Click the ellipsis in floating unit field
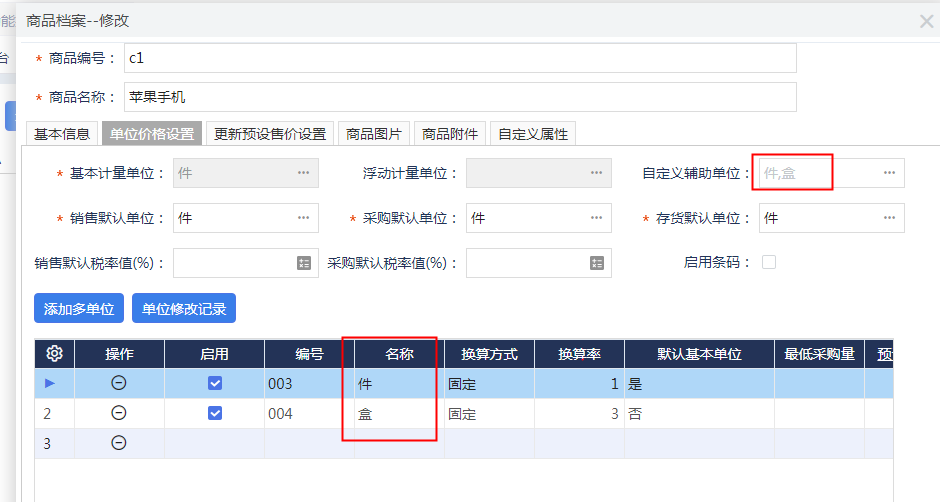940x502 pixels. [597, 173]
